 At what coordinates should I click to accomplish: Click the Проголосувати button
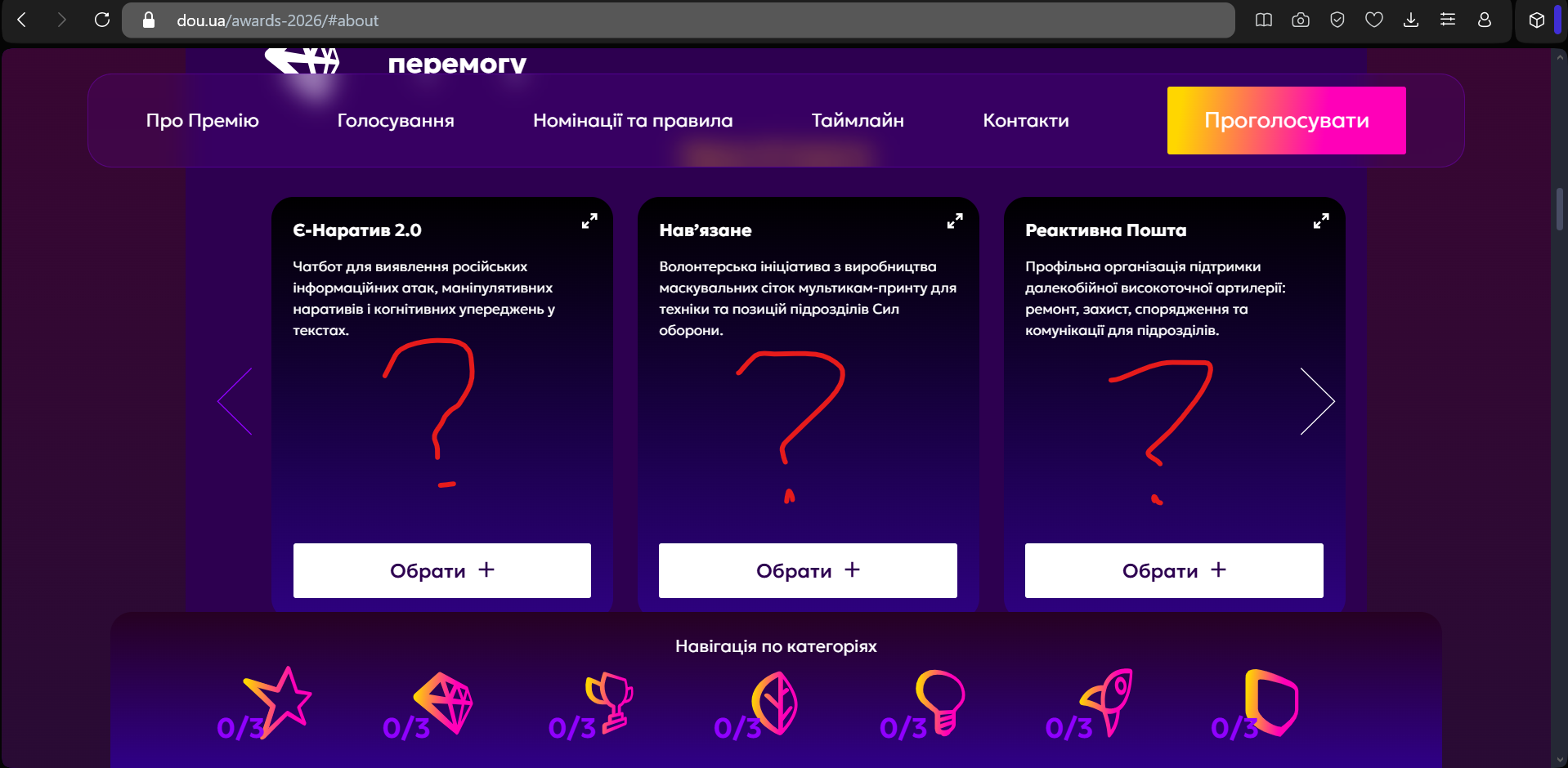pyautogui.click(x=1287, y=120)
